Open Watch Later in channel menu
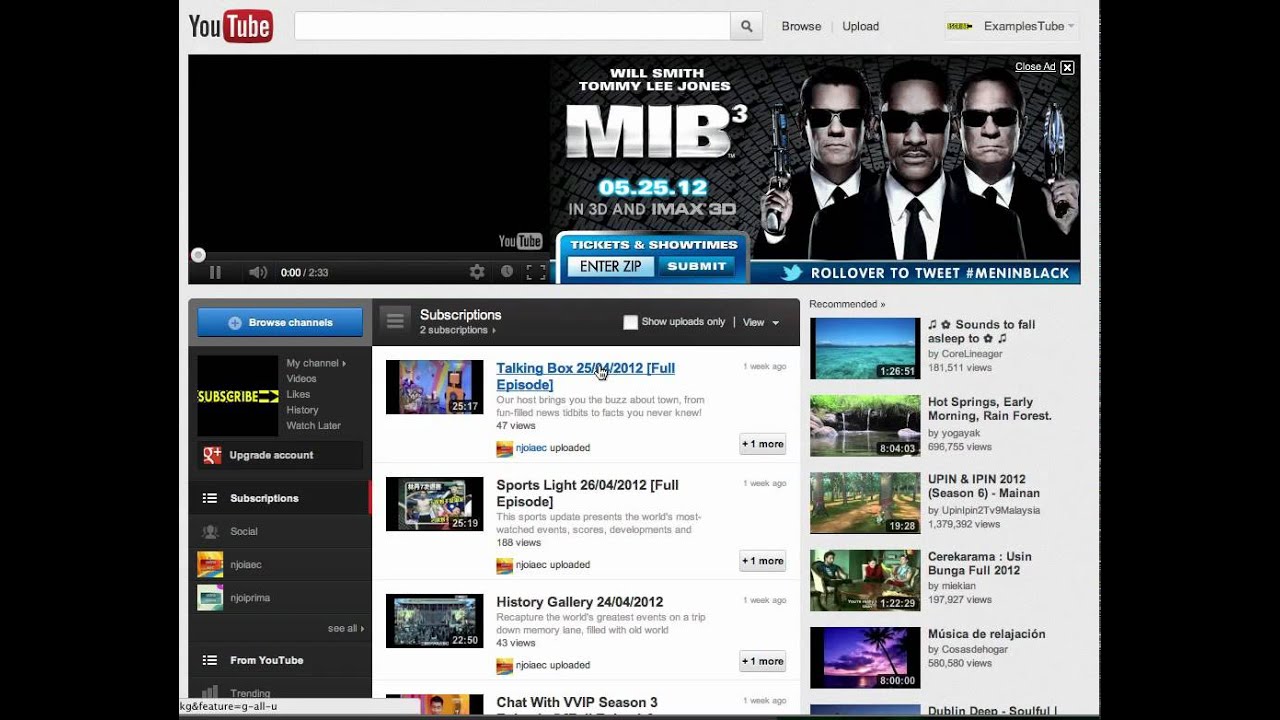1280x720 pixels. point(314,425)
